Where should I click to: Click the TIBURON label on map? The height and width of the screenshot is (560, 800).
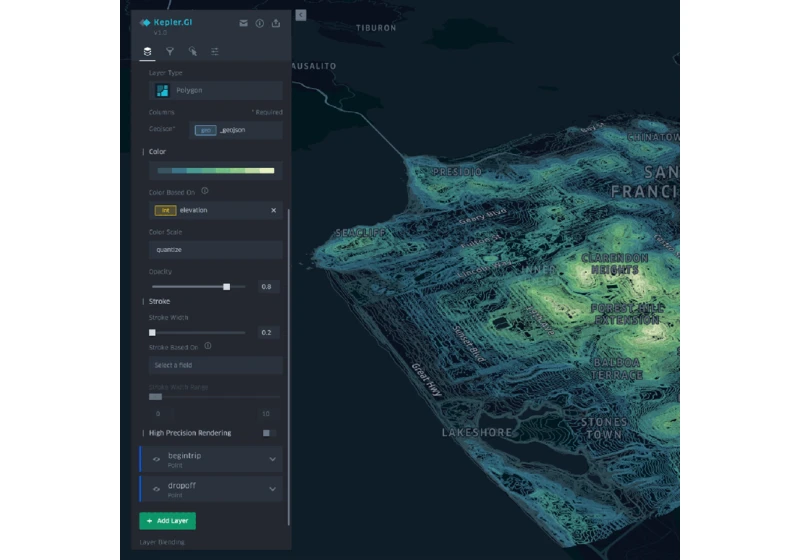[x=376, y=28]
